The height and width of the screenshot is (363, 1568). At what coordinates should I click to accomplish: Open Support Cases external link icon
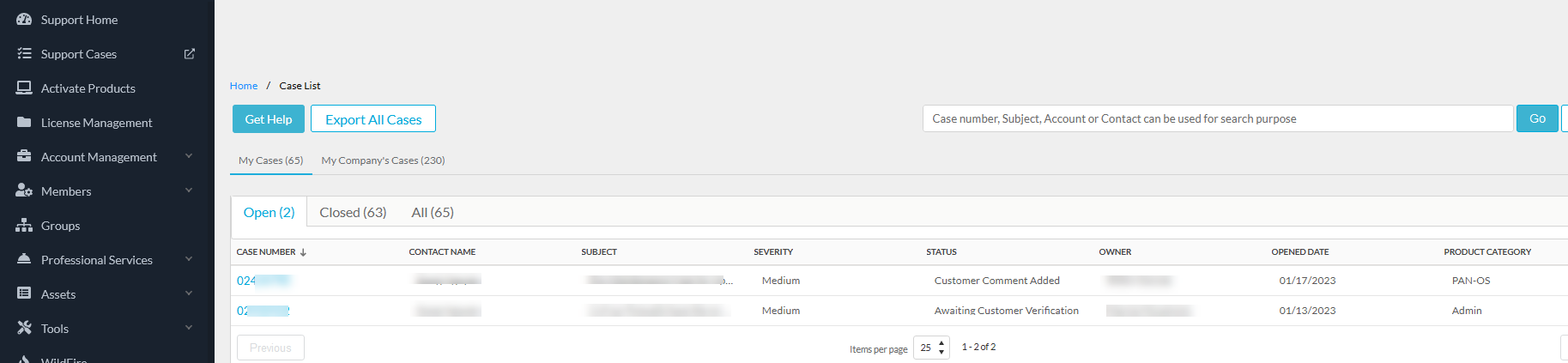pos(190,53)
